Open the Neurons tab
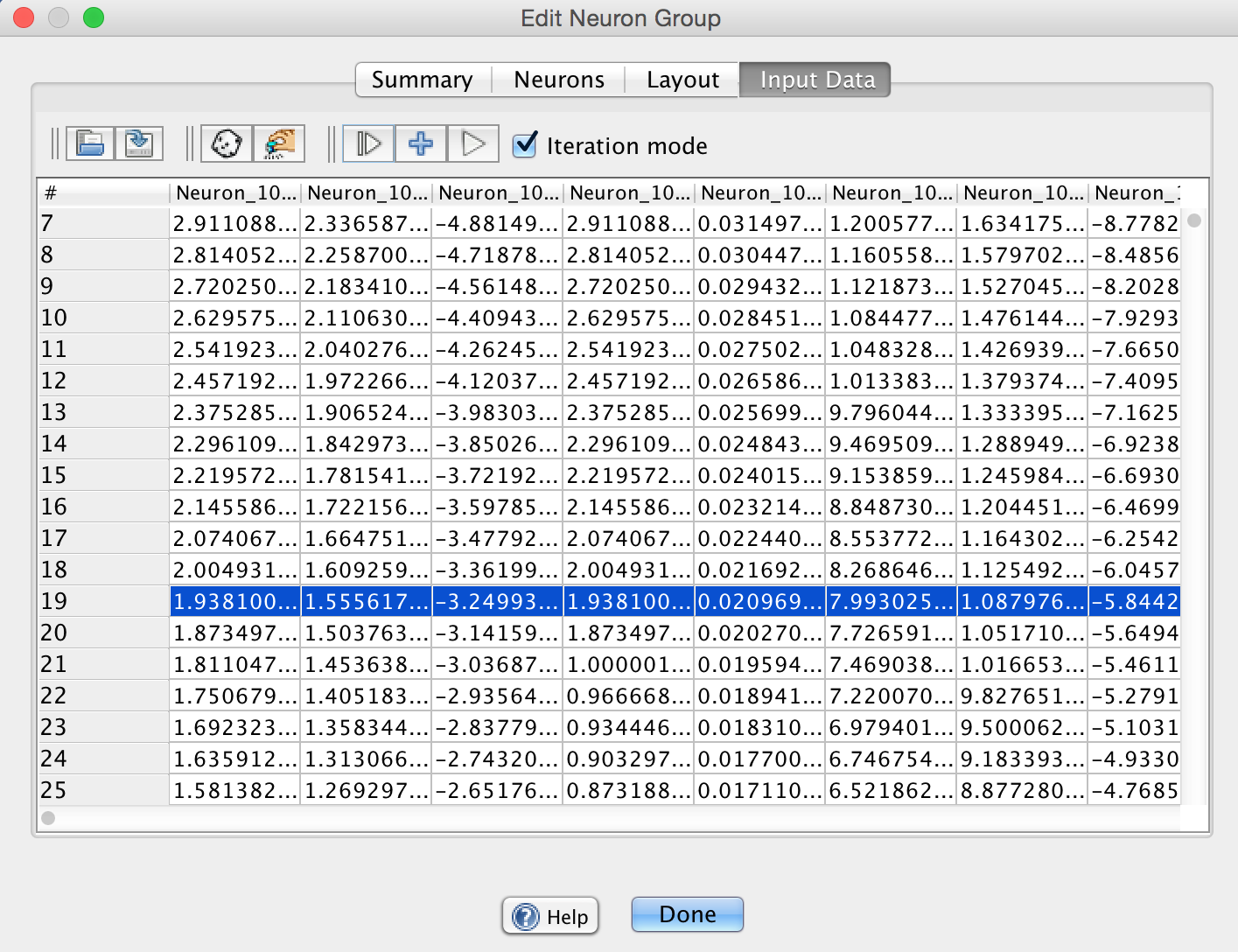Image resolution: width=1238 pixels, height=952 pixels. (x=558, y=80)
